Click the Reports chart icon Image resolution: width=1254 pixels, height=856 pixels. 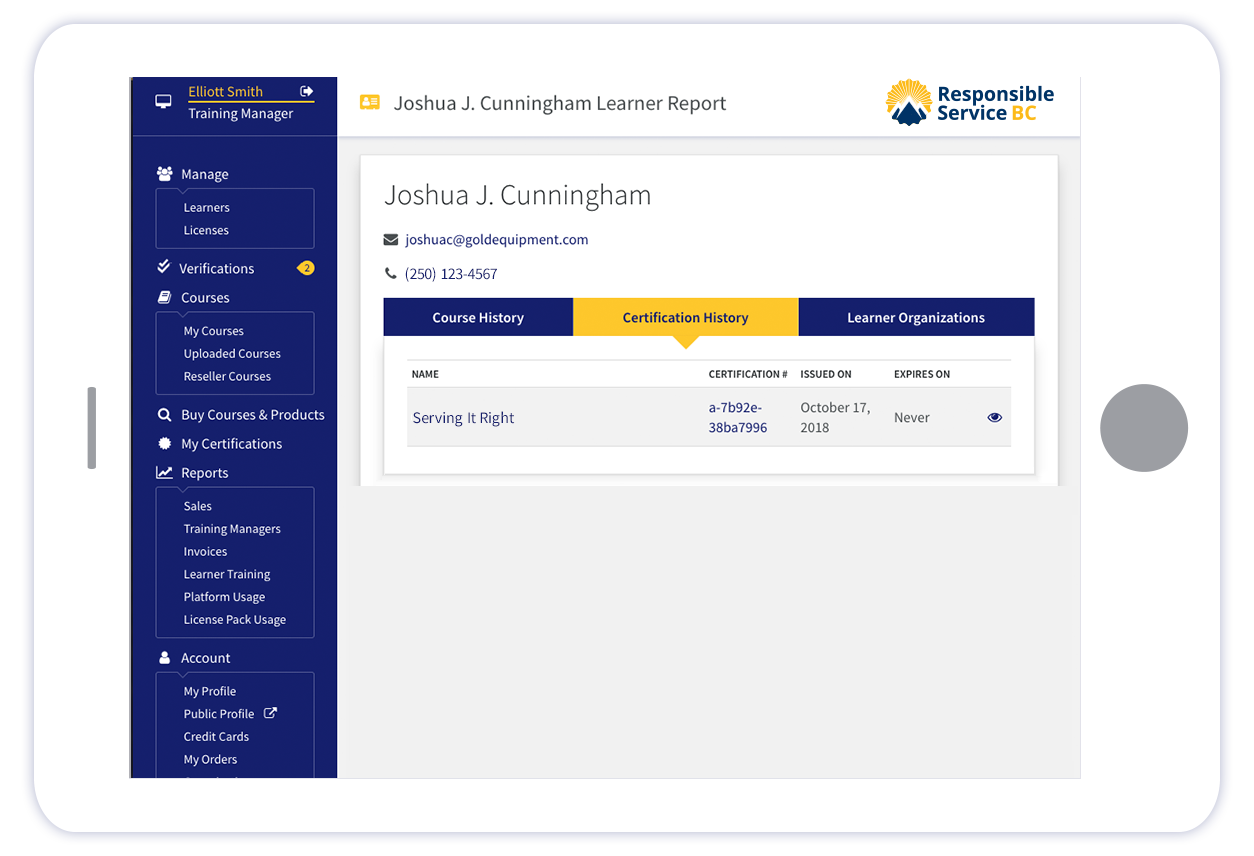click(165, 473)
